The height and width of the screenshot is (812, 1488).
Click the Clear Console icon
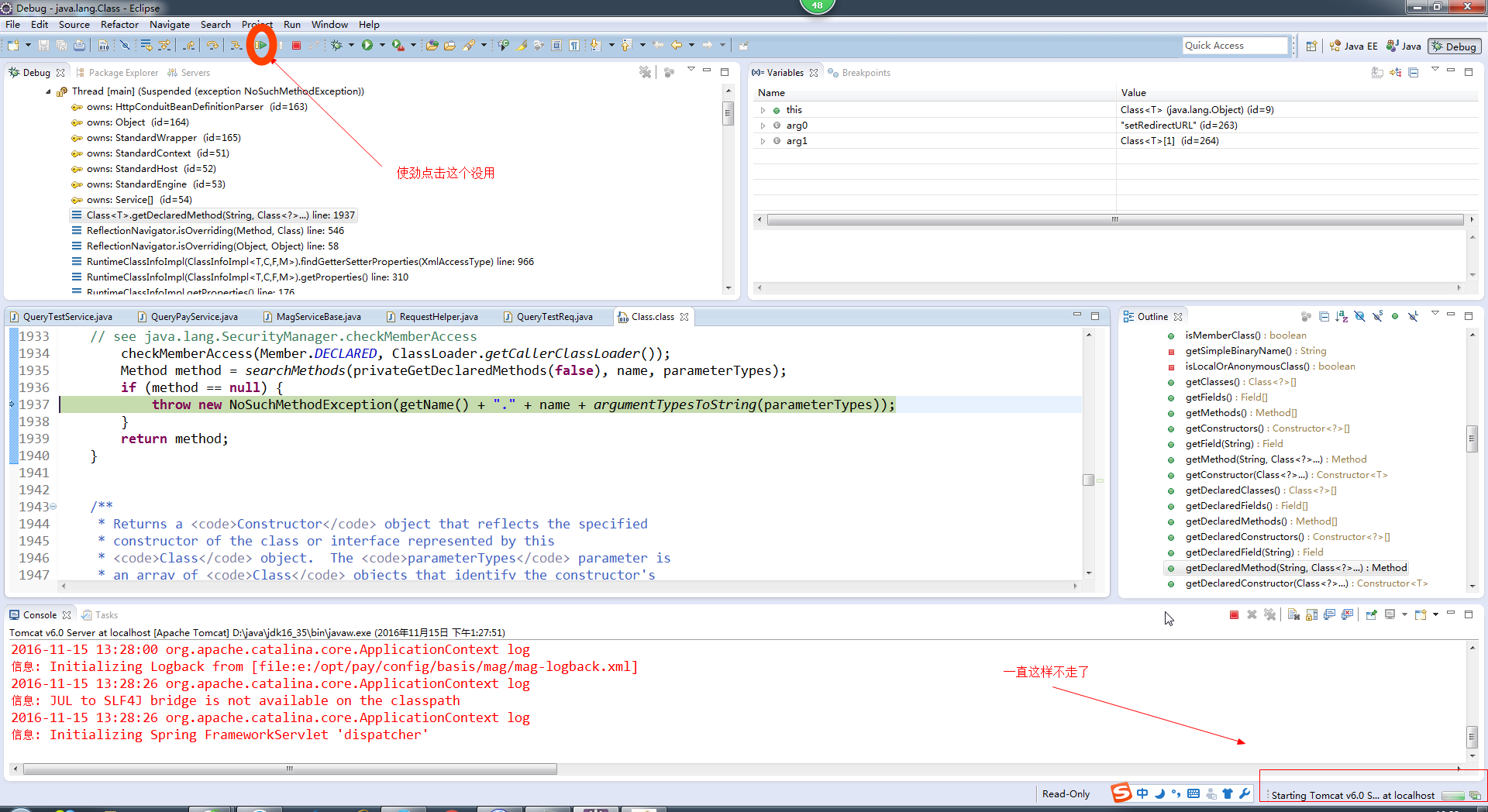click(x=1293, y=615)
